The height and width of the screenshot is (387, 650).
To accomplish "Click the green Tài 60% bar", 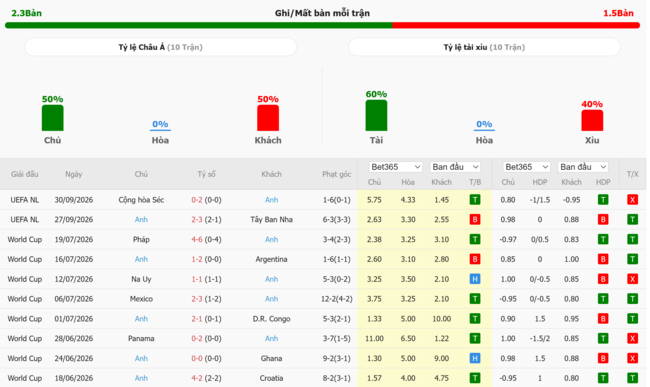I will click(x=376, y=116).
